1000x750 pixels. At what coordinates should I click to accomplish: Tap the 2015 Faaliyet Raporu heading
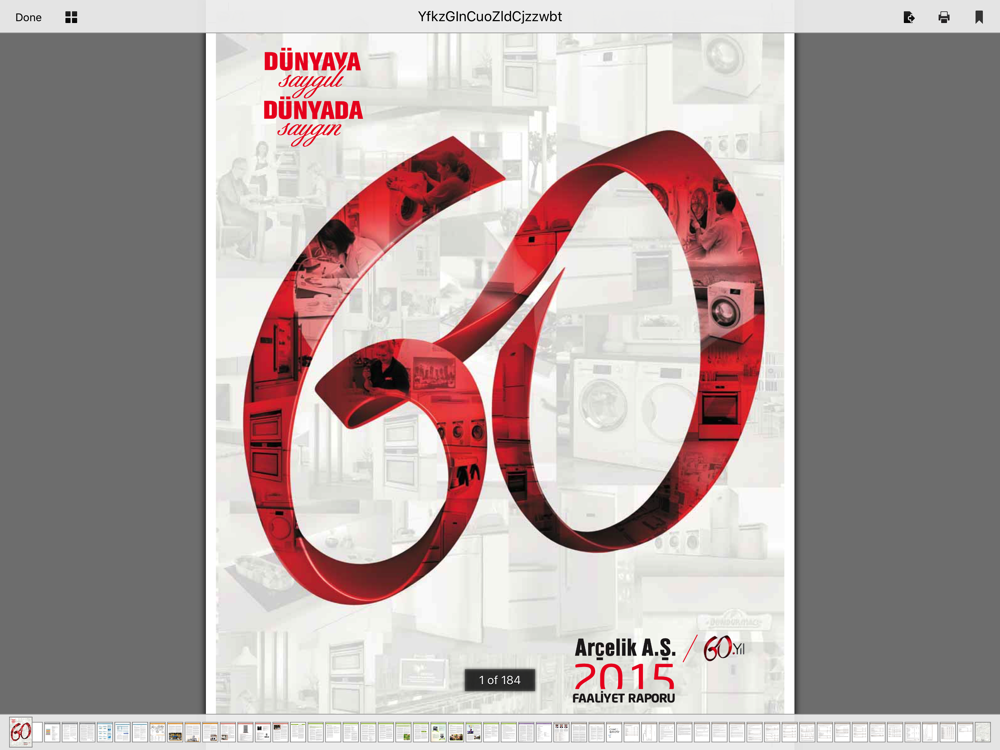click(624, 684)
